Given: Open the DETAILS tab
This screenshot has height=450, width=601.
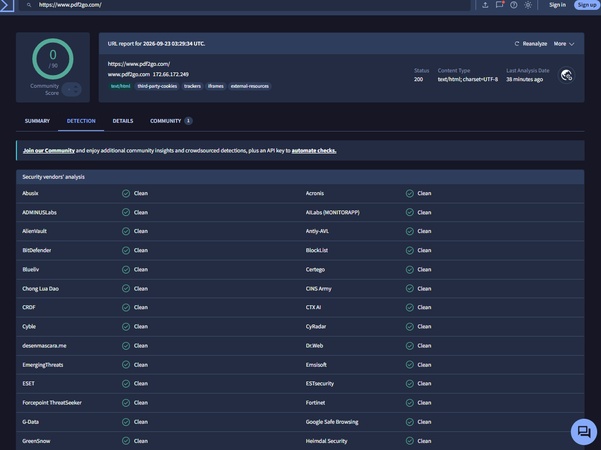Looking at the screenshot, I should (x=123, y=121).
